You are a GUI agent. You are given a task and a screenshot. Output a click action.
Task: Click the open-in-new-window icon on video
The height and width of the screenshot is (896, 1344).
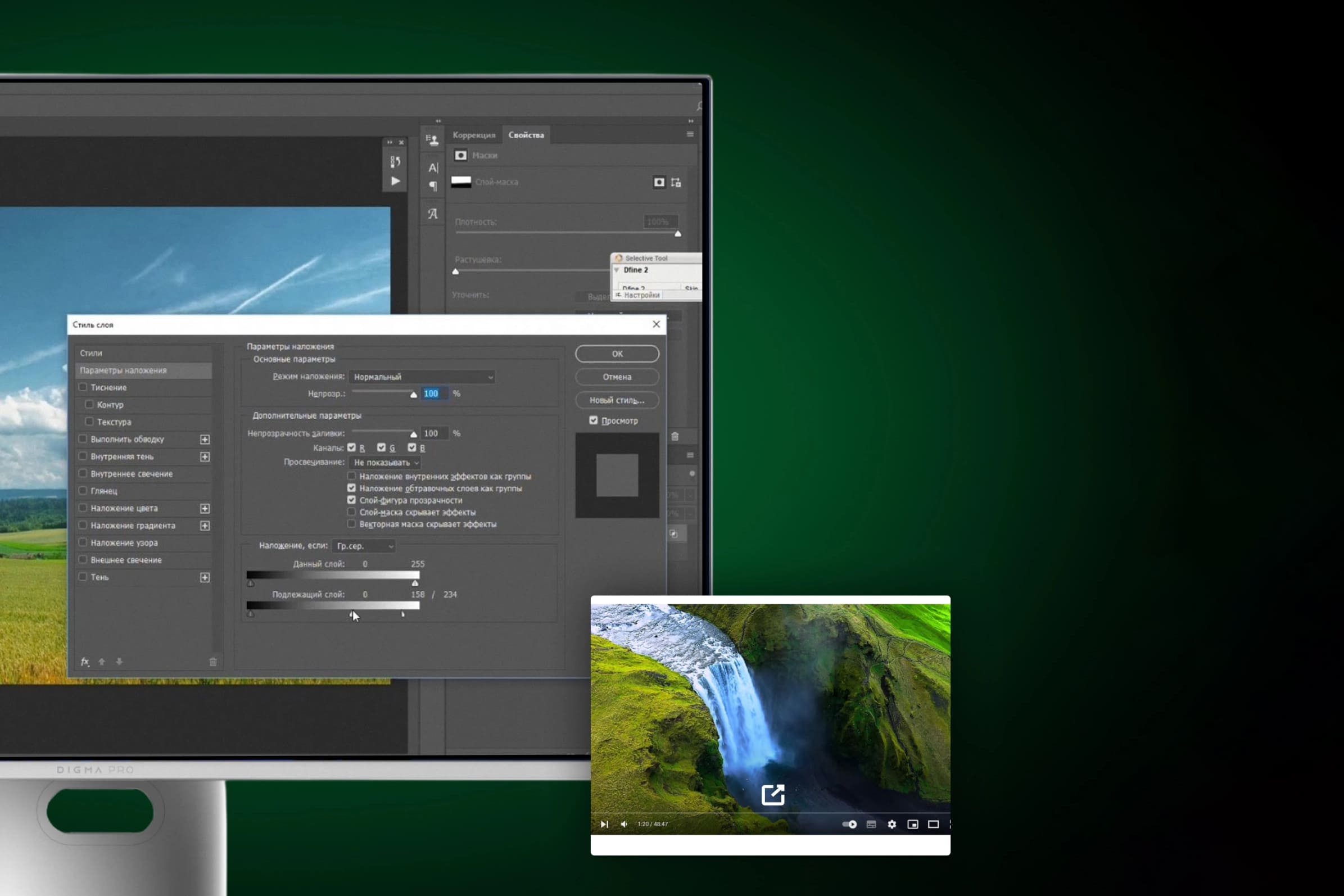(x=772, y=794)
